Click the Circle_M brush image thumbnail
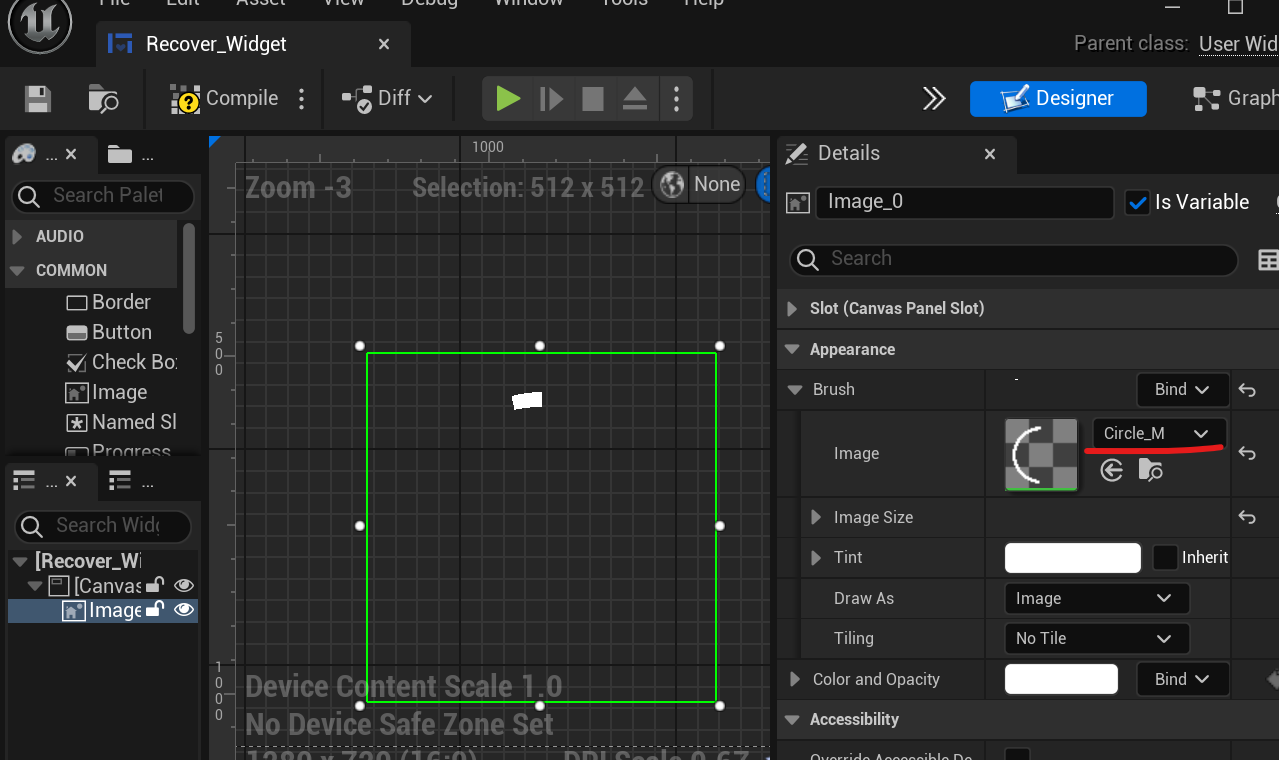Viewport: 1279px width, 760px height. pos(1041,454)
